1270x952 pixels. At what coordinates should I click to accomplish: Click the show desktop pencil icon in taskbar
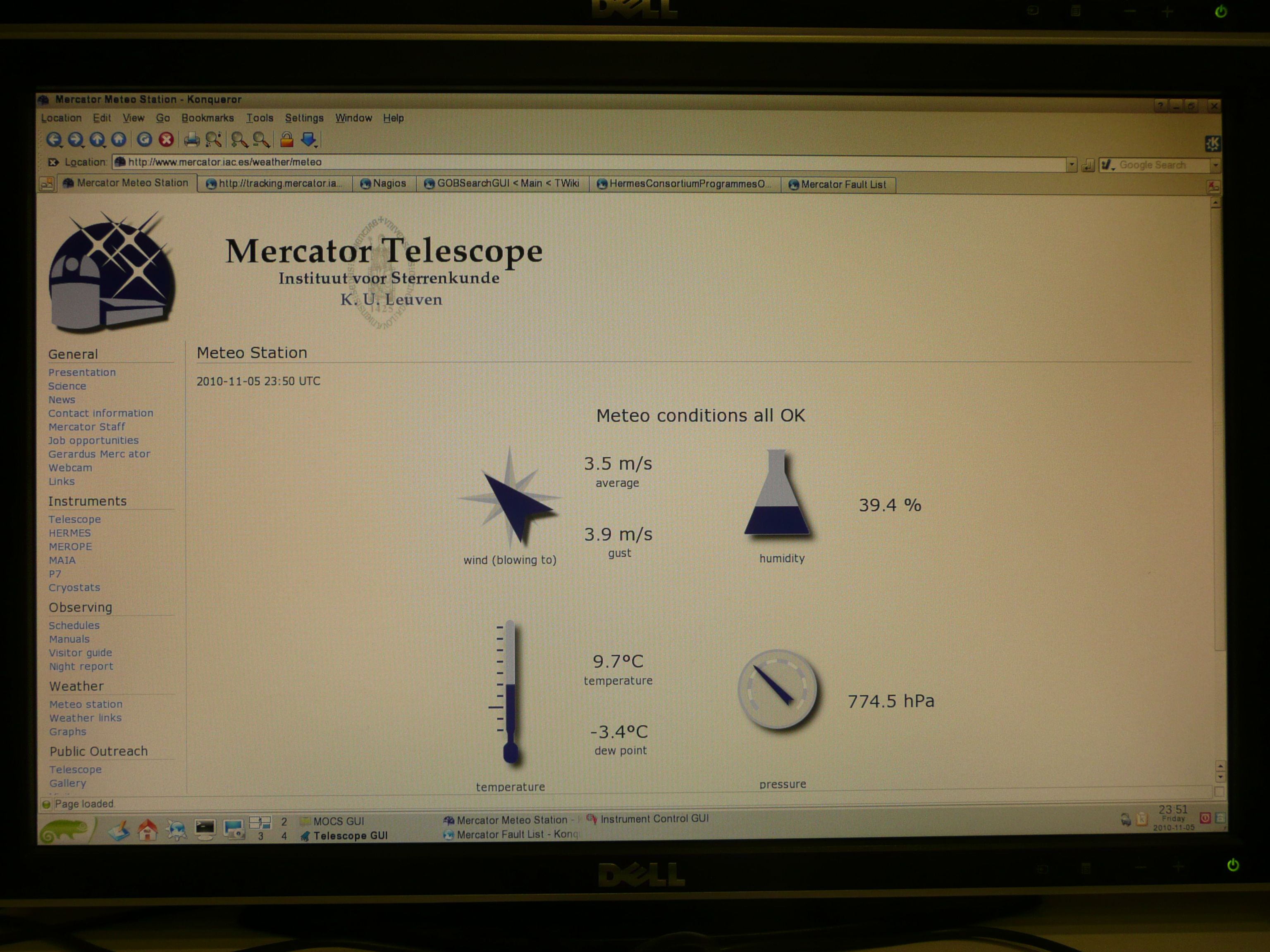[119, 831]
